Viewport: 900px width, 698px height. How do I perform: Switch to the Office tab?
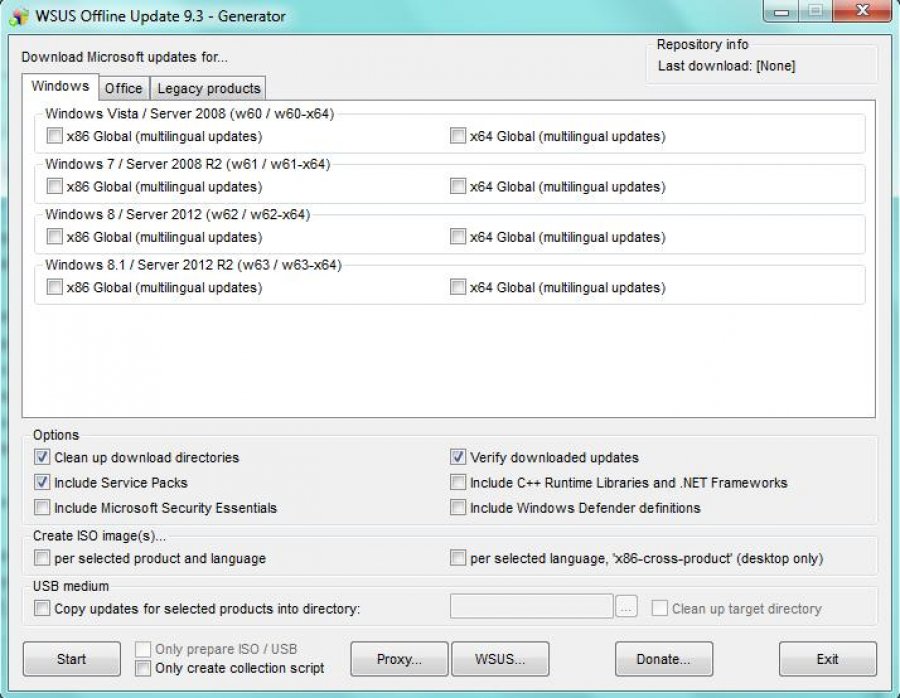pos(123,88)
